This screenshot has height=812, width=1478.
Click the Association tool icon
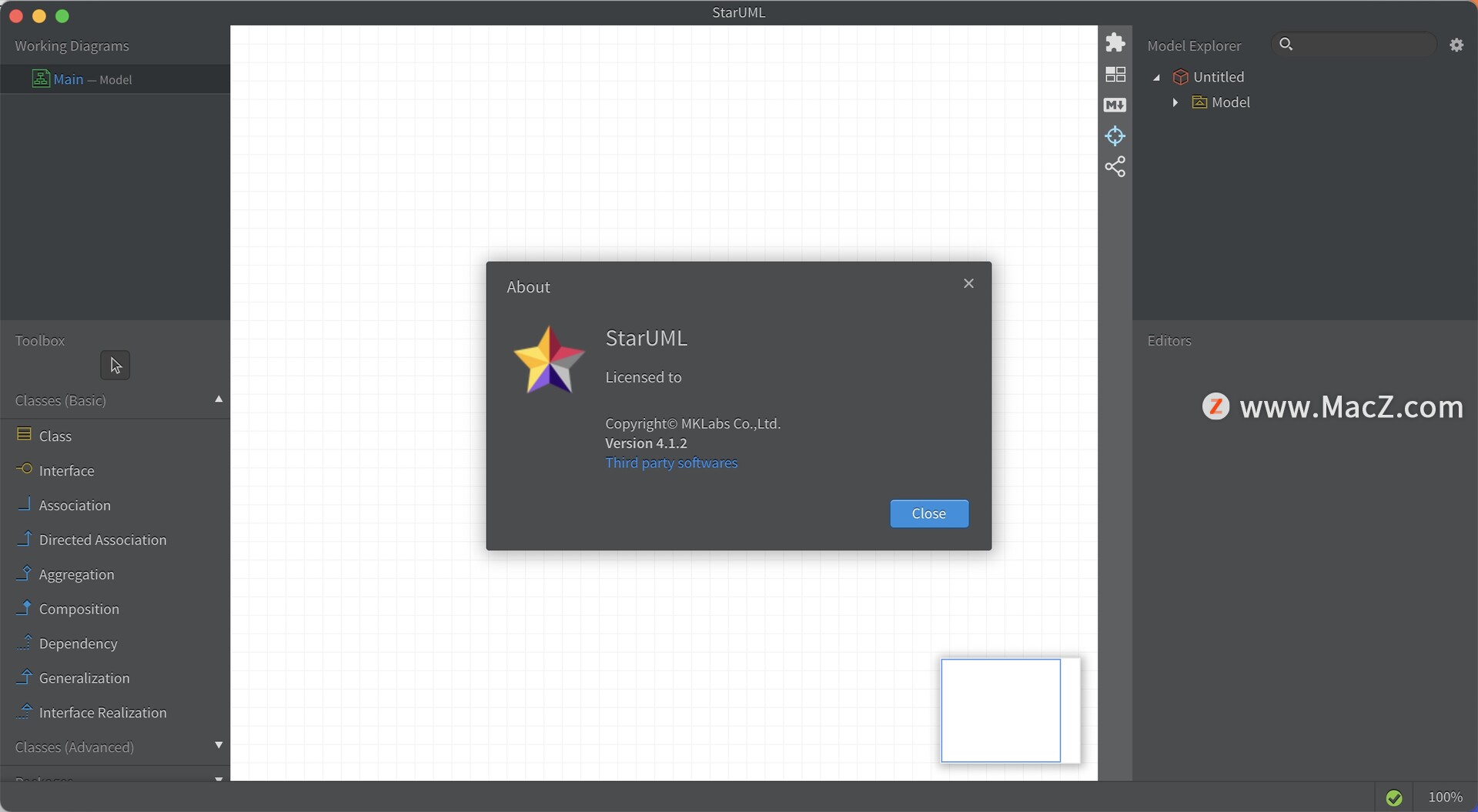24,503
